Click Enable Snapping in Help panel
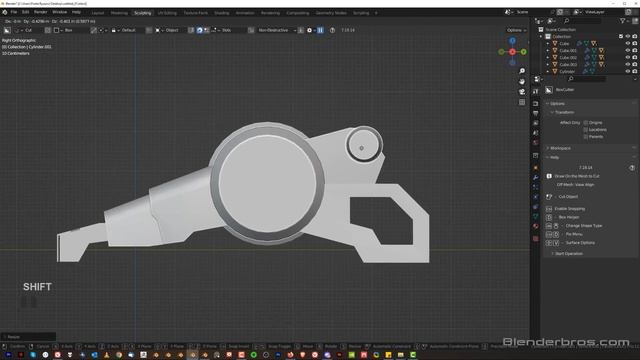Viewport: 640px width, 360px height. [569, 209]
